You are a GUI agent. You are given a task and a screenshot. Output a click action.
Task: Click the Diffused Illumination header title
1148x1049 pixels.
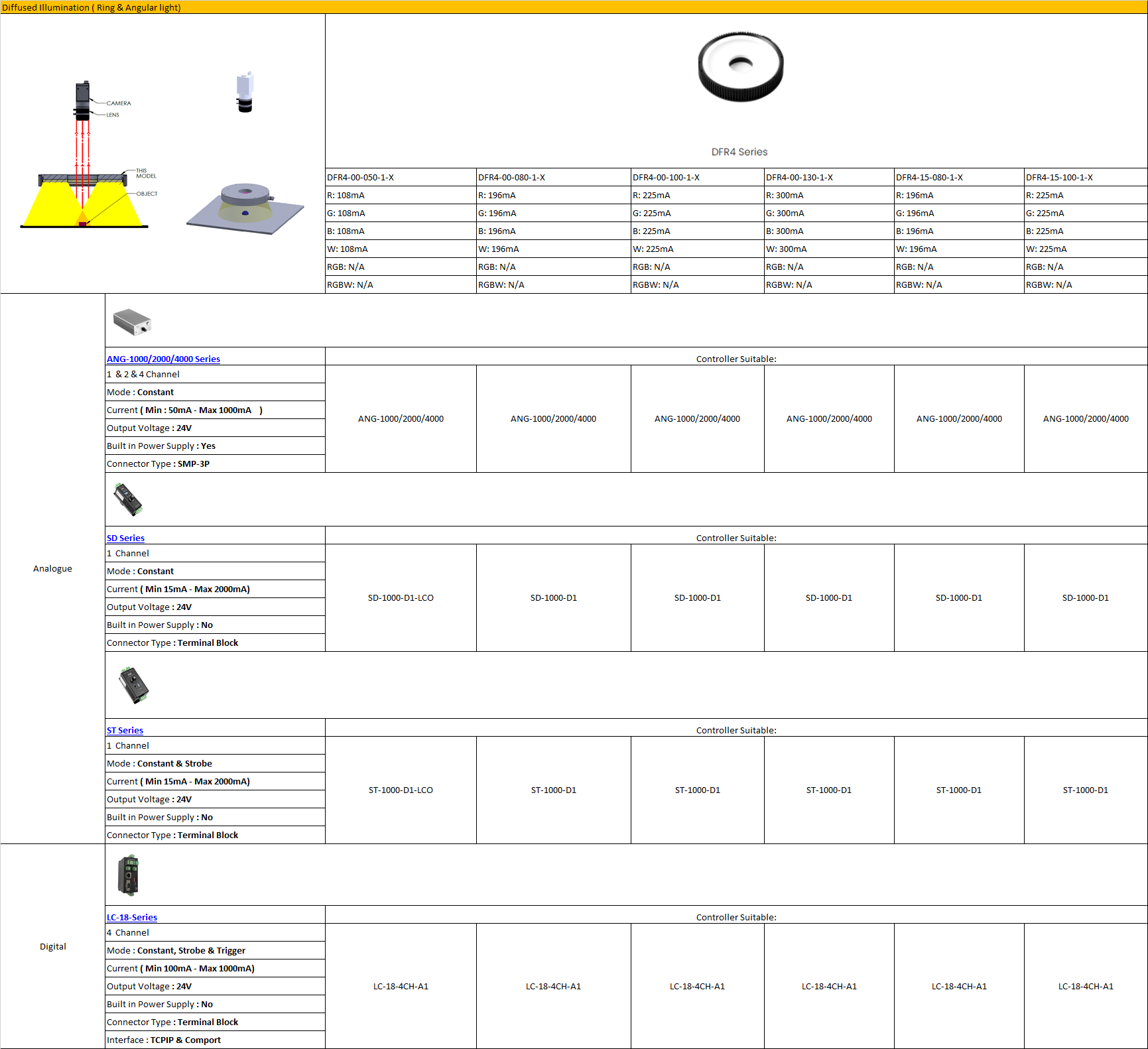92,7
